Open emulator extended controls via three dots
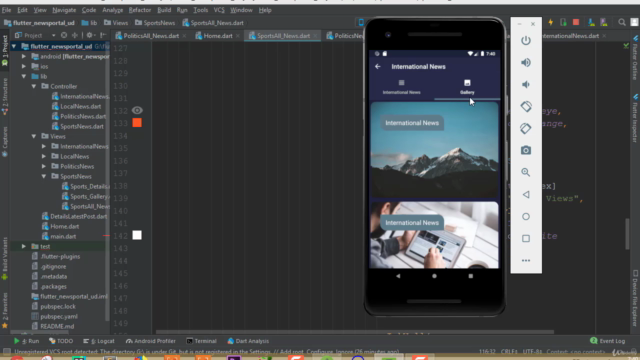This screenshot has width=640, height=360. [526, 260]
